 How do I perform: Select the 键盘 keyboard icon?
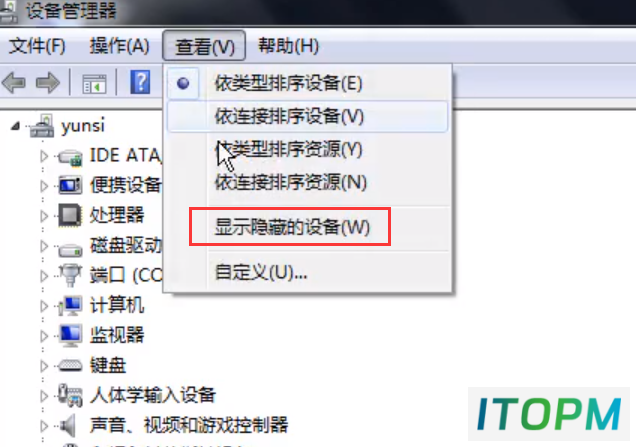point(70,365)
